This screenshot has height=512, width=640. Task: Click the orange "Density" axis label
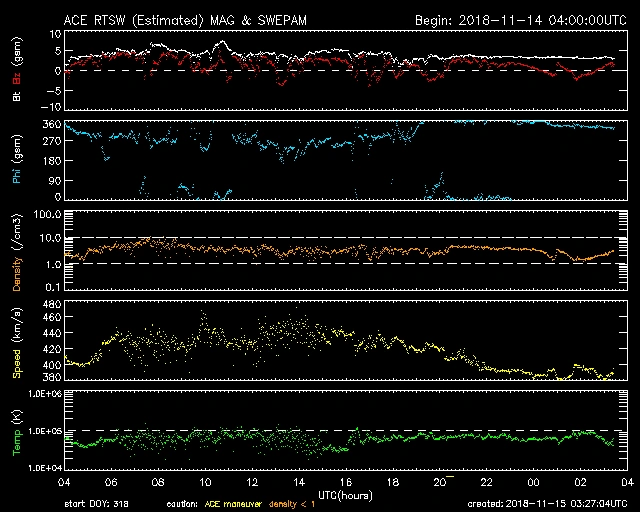click(17, 273)
